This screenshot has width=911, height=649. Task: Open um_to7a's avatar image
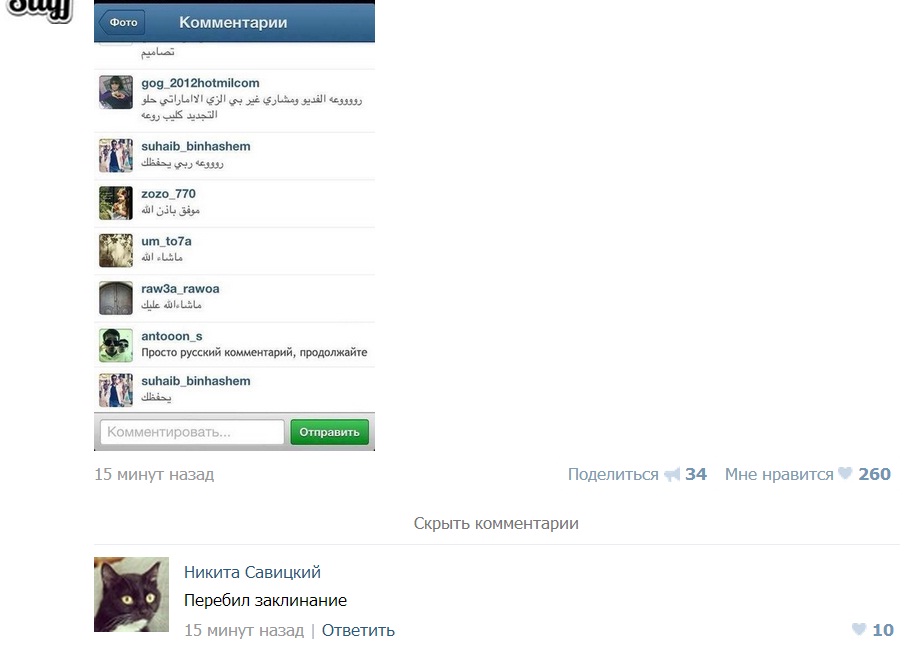[x=116, y=250]
